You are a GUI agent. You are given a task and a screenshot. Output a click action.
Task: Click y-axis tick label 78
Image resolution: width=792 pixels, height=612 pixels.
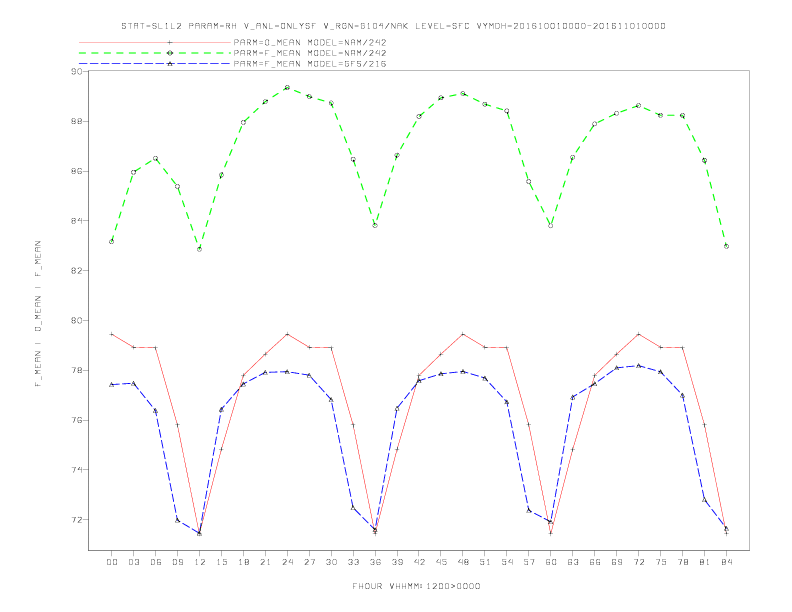77,370
